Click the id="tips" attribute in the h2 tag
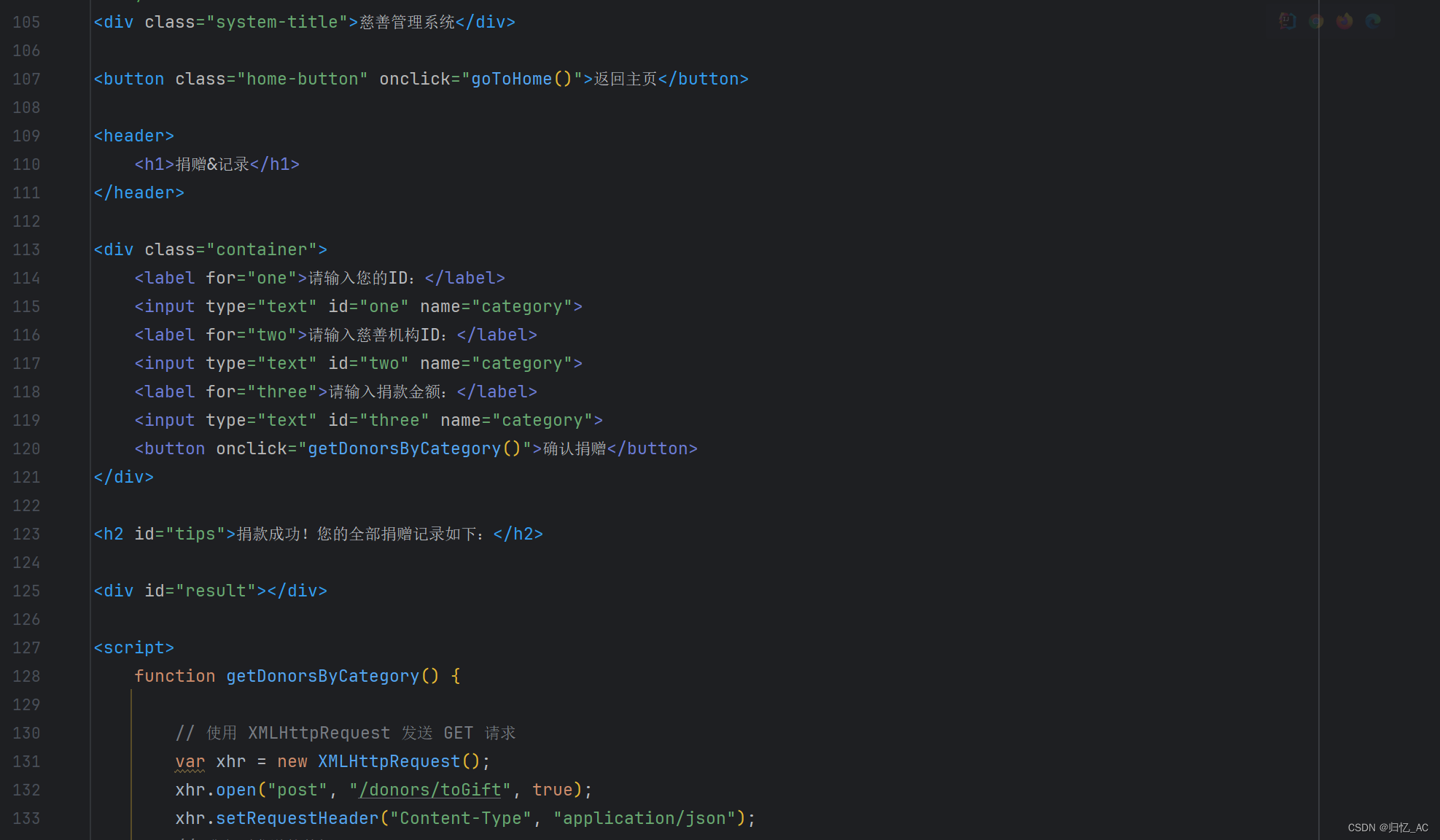 [180, 534]
